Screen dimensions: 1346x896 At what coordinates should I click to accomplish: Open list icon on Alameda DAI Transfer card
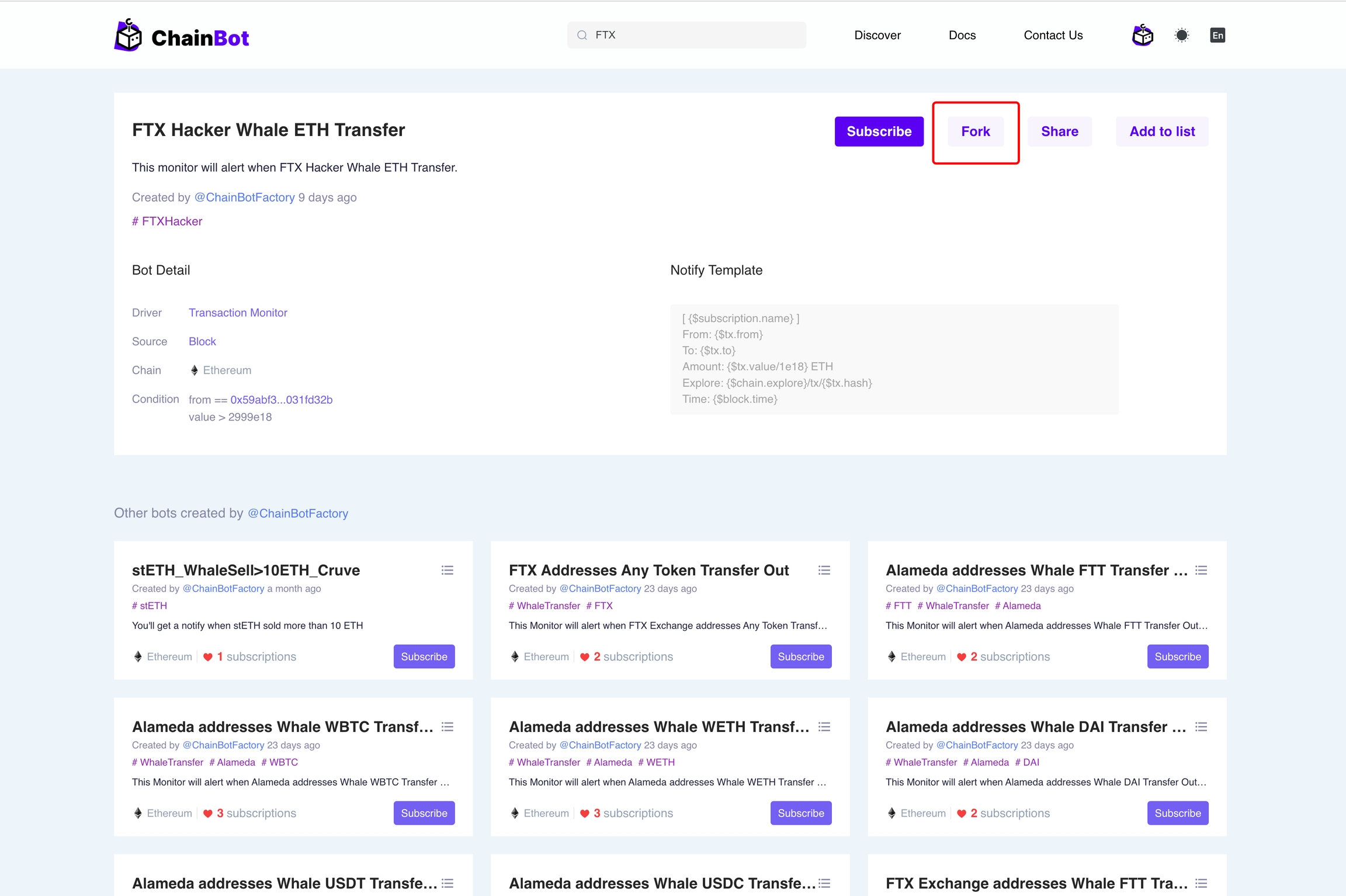pos(1201,727)
